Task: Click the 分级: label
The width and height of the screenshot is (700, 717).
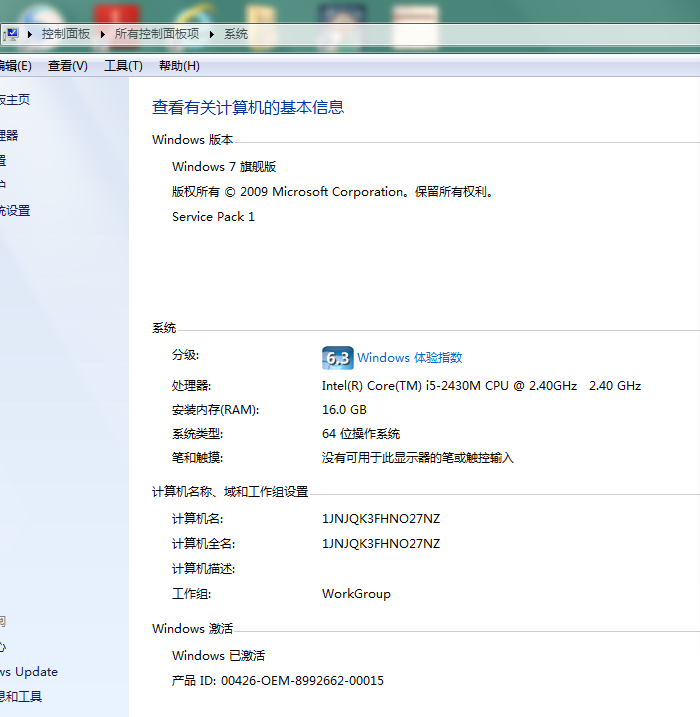Action: (x=186, y=355)
